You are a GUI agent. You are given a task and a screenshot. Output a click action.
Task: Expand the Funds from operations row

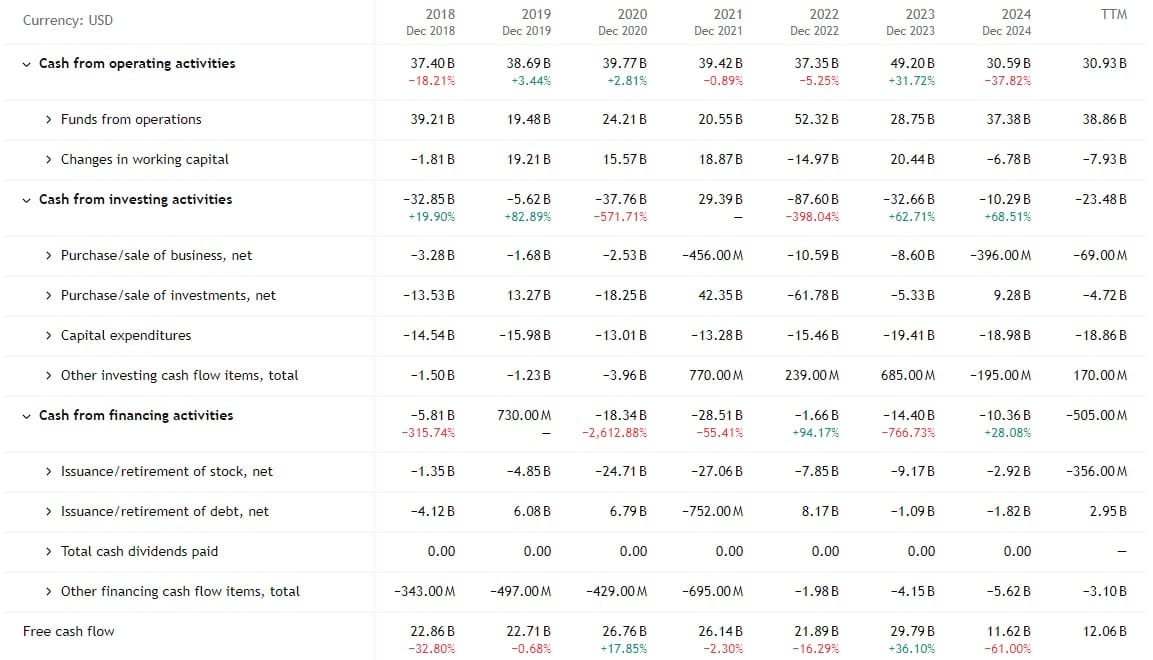click(x=49, y=119)
